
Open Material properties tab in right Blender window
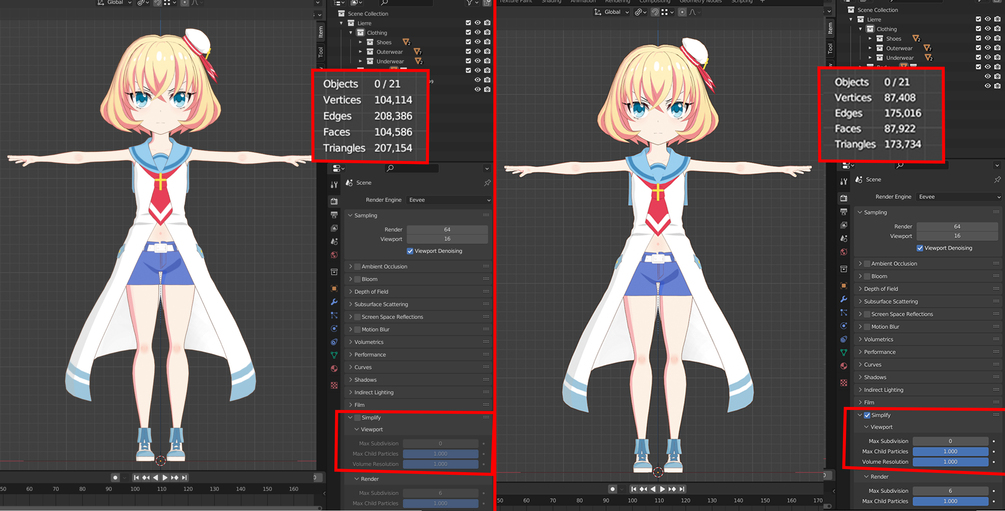[843, 366]
